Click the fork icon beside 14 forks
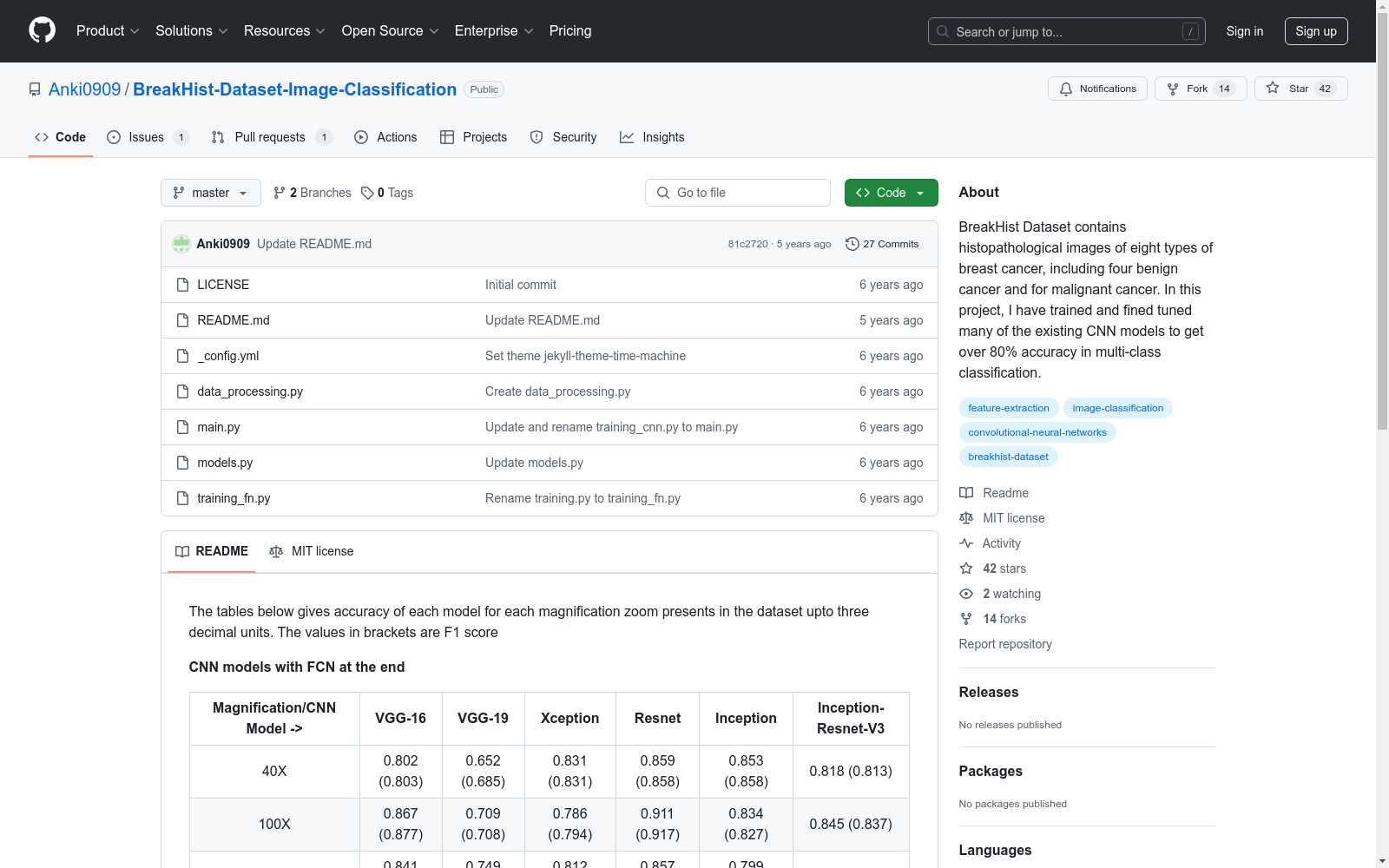The image size is (1389, 868). [966, 619]
